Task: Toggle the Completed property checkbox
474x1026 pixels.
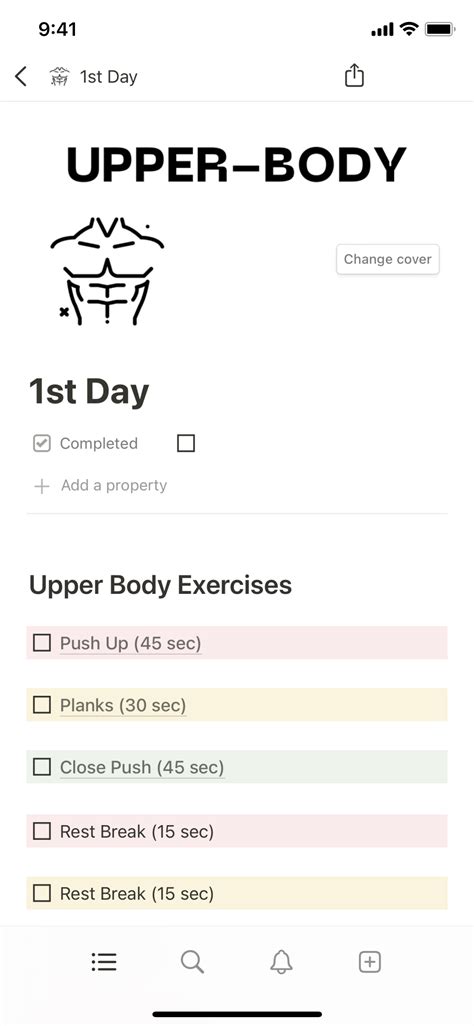Action: [186, 444]
